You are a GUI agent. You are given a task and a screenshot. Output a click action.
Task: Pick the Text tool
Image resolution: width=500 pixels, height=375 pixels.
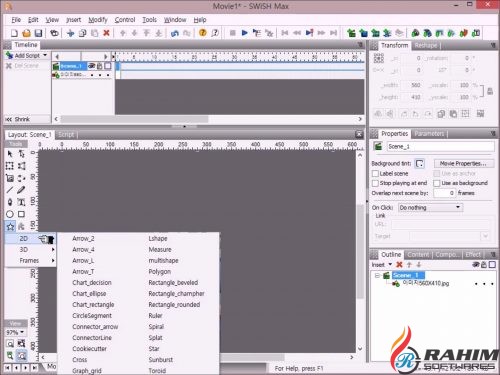(x=21, y=202)
